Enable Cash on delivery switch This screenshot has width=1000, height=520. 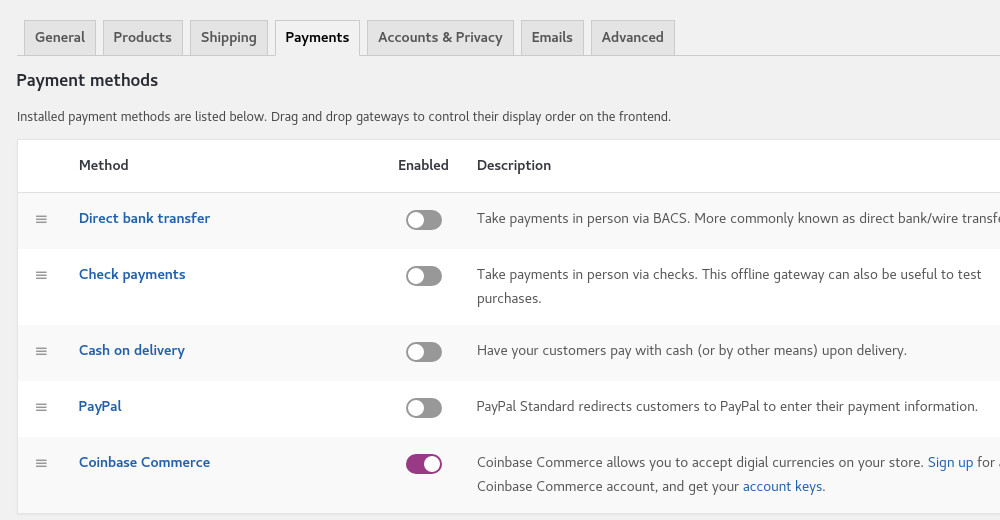point(423,352)
